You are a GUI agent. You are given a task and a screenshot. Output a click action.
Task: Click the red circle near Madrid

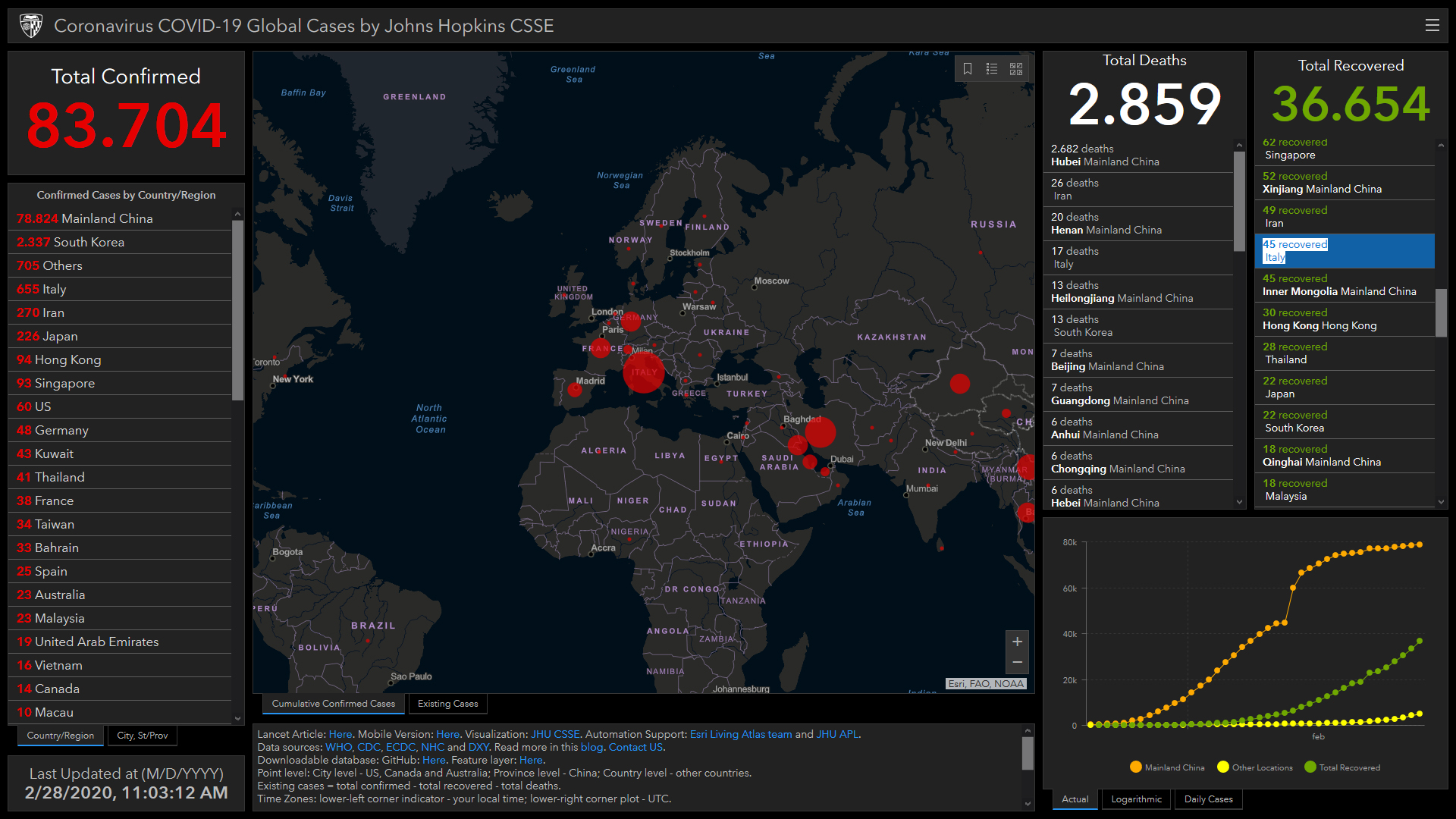(575, 391)
